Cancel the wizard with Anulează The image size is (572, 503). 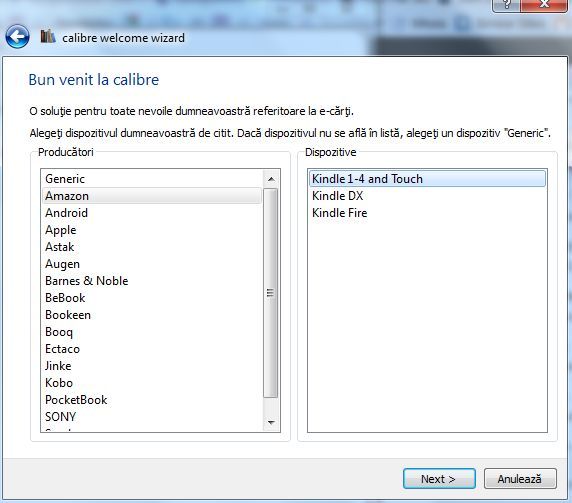[520, 479]
